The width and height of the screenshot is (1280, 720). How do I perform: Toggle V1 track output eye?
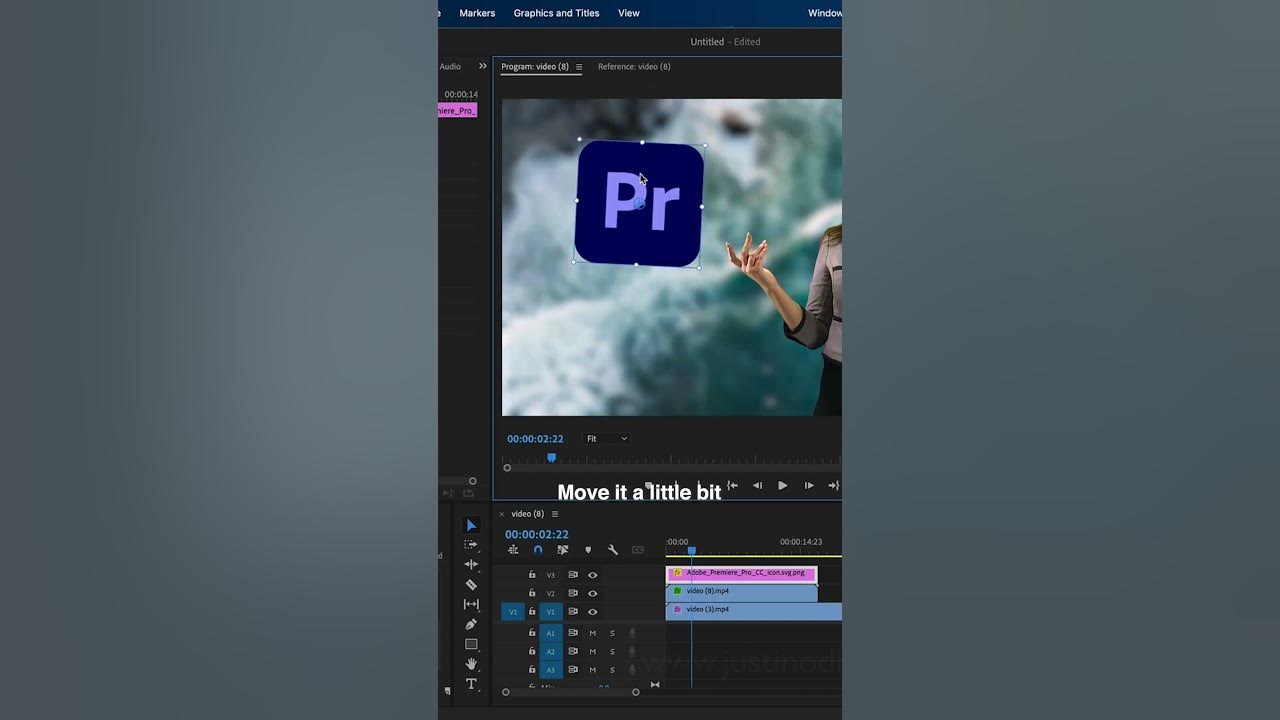pos(593,612)
